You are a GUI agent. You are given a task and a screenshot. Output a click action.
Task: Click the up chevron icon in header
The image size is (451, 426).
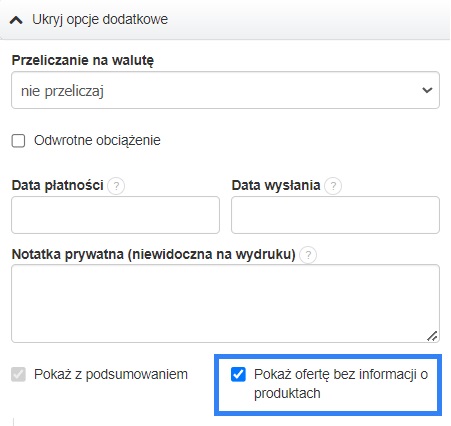[x=16, y=21]
